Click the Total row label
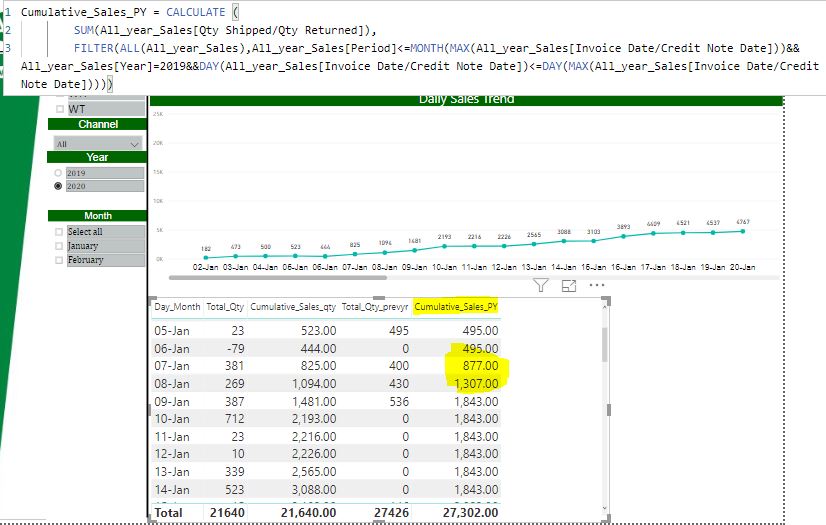The image size is (826, 525). [168, 512]
